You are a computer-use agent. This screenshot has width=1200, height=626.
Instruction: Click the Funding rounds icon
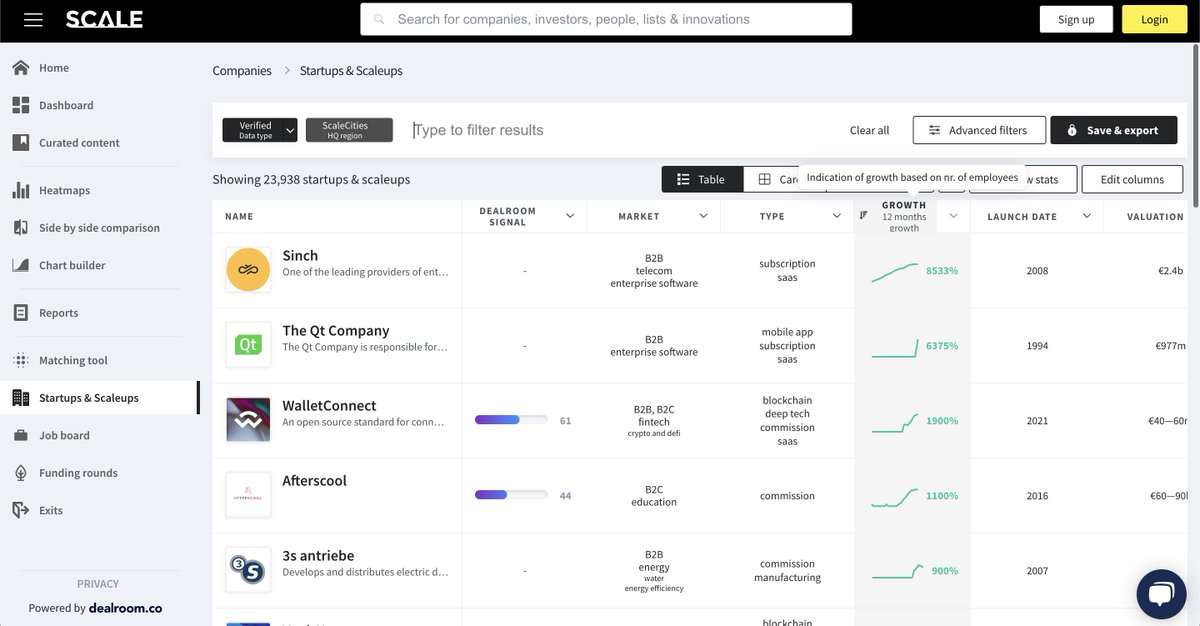(x=20, y=473)
